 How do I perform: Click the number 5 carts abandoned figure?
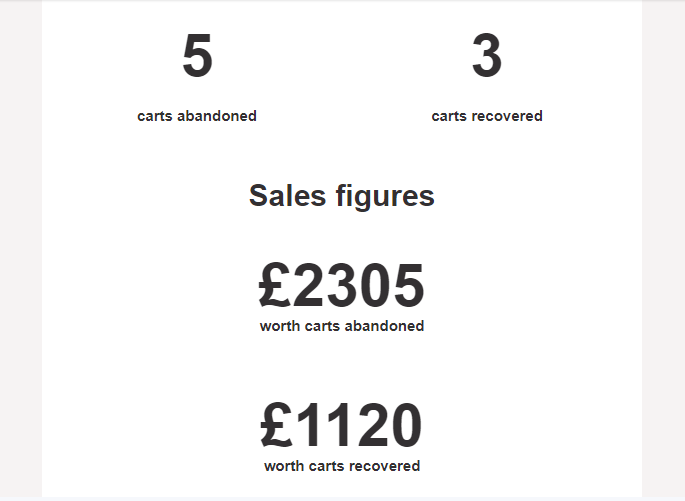pos(197,56)
